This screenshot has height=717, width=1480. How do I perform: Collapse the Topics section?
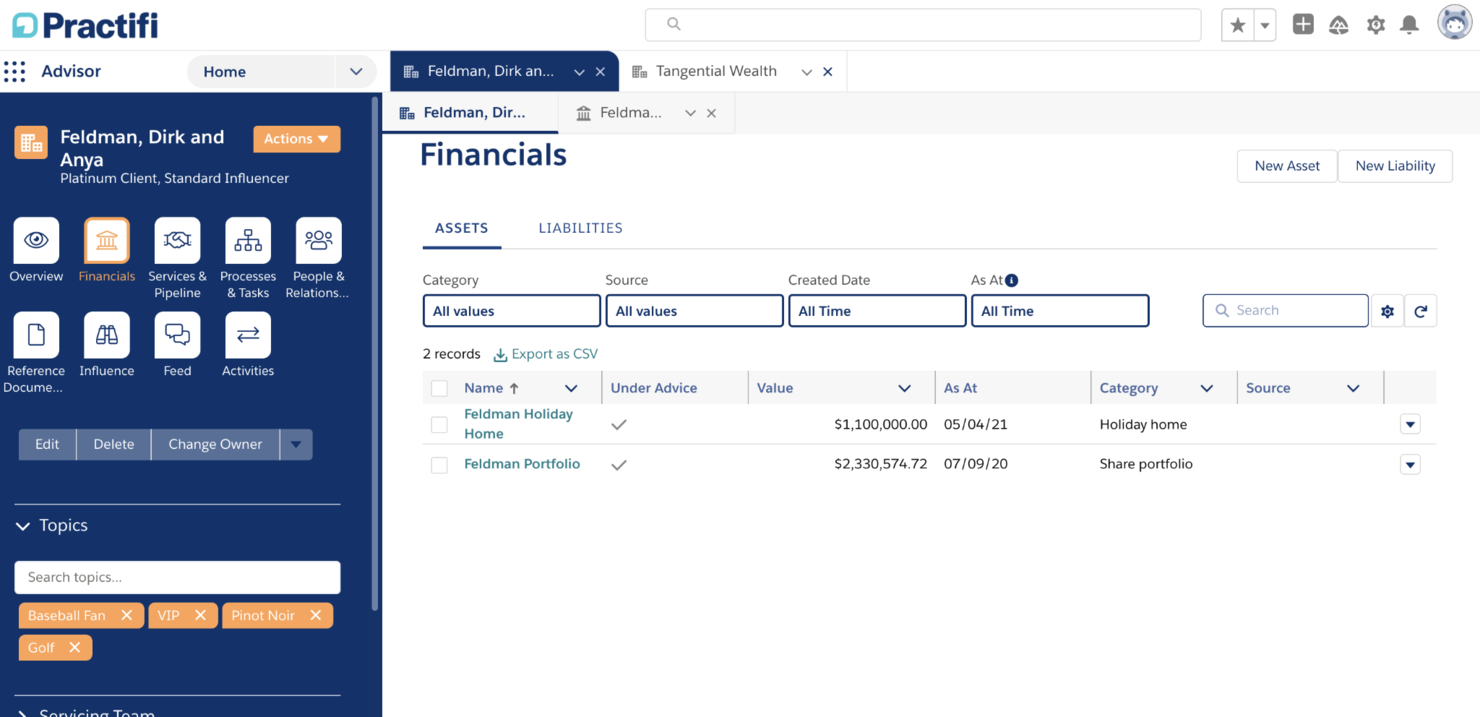pos(22,524)
